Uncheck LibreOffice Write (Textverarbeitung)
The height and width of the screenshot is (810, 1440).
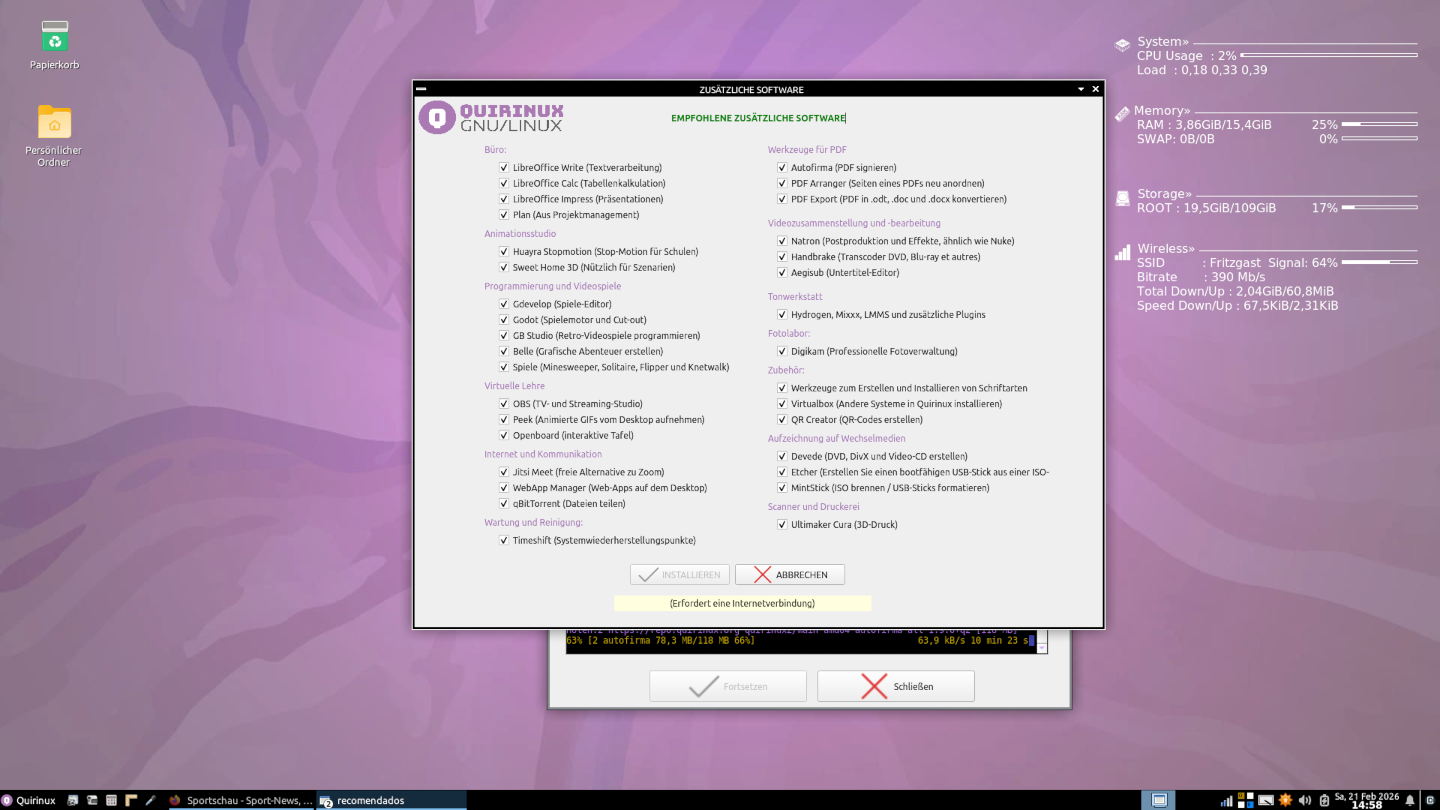pos(504,168)
